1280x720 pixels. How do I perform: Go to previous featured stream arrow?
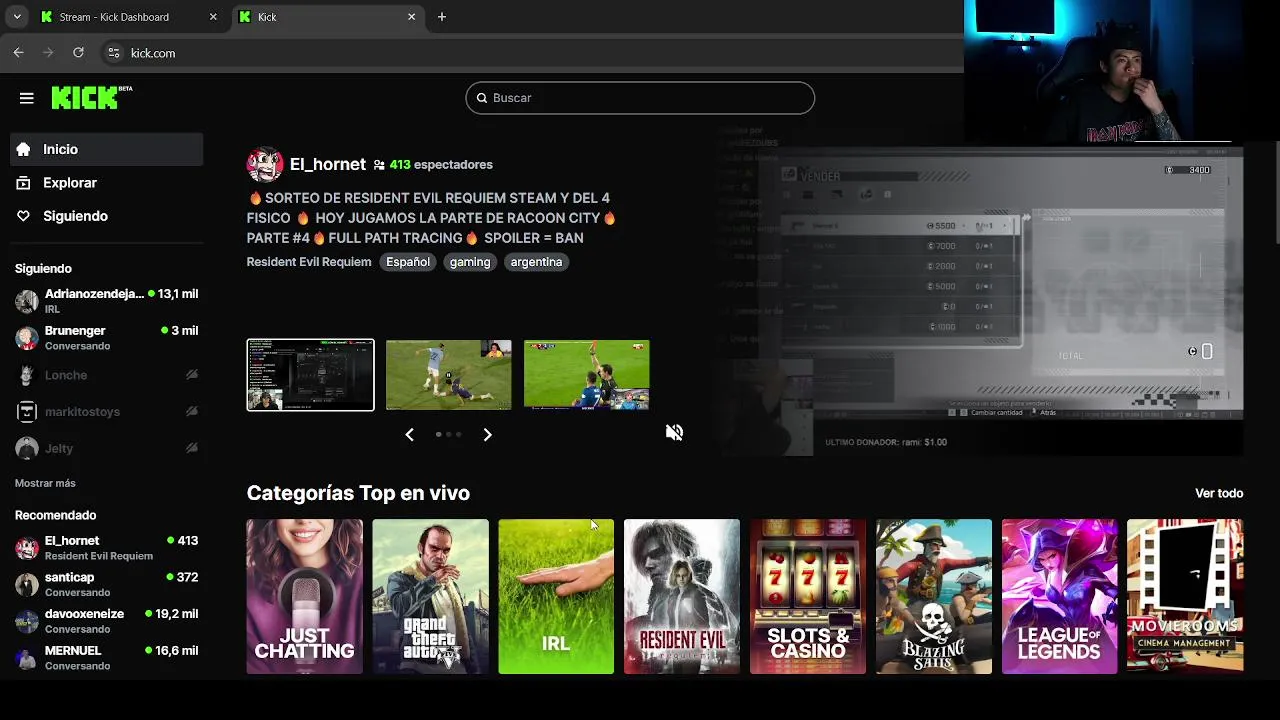click(x=409, y=434)
